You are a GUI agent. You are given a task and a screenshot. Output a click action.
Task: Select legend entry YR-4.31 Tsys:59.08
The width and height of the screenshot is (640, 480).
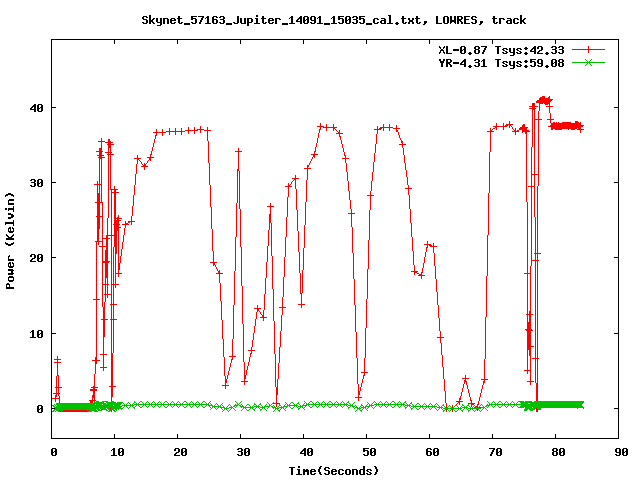pos(501,63)
